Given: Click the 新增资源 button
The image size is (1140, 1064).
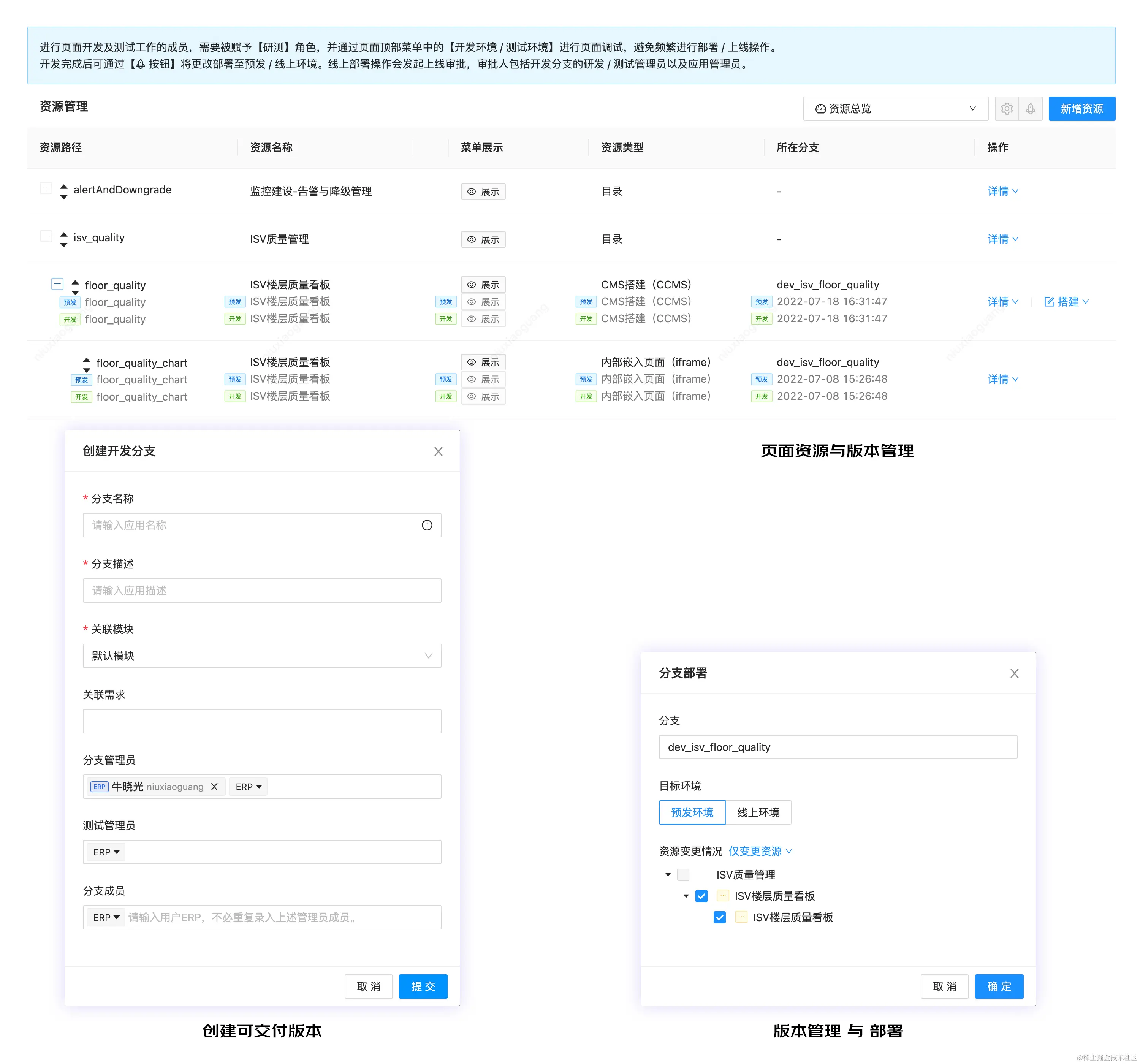Looking at the screenshot, I should pos(1081,108).
